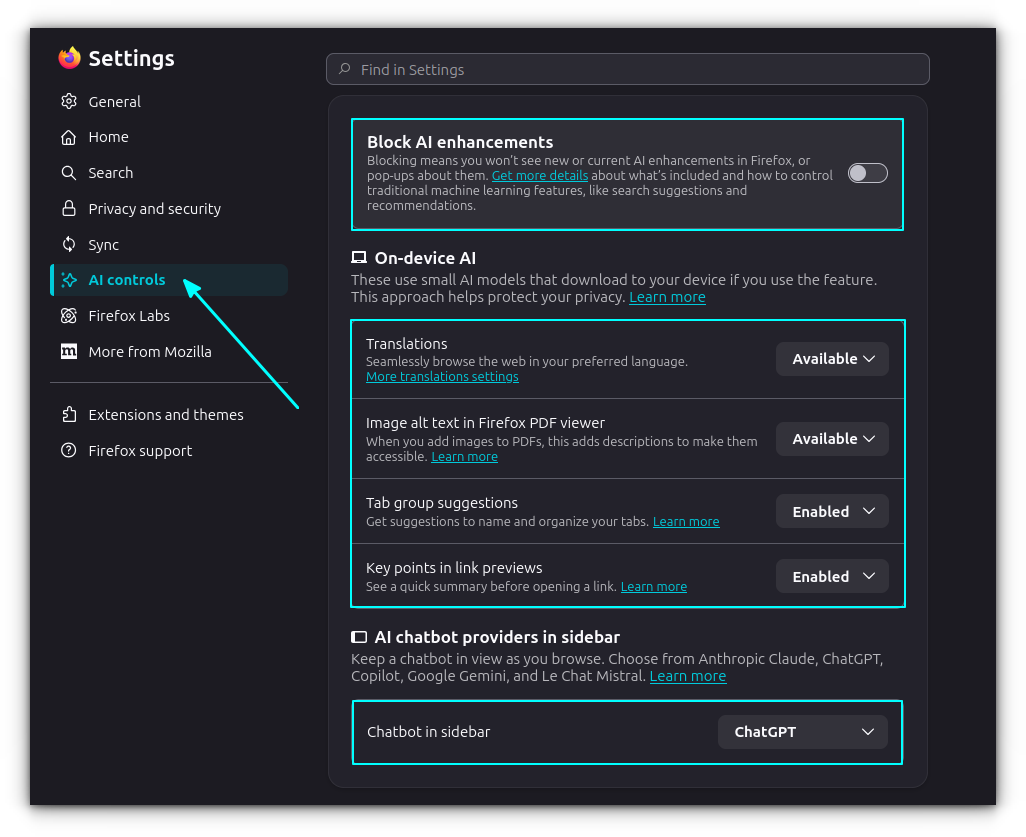The width and height of the screenshot is (1026, 837).
Task: Click the 'On-device AI' section heading
Action: (x=425, y=258)
